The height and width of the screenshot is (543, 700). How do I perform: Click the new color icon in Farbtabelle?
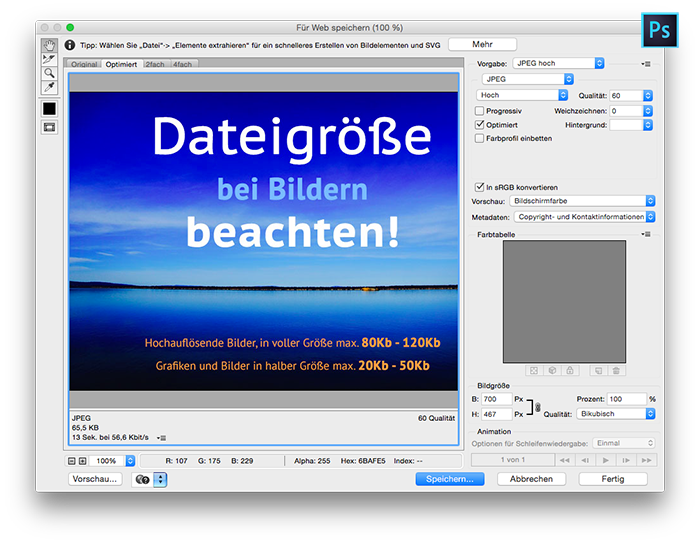(599, 371)
